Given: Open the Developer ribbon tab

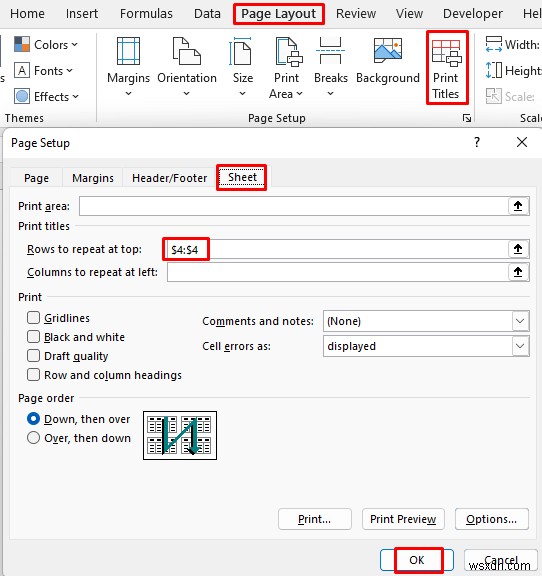Looking at the screenshot, I should point(473,14).
